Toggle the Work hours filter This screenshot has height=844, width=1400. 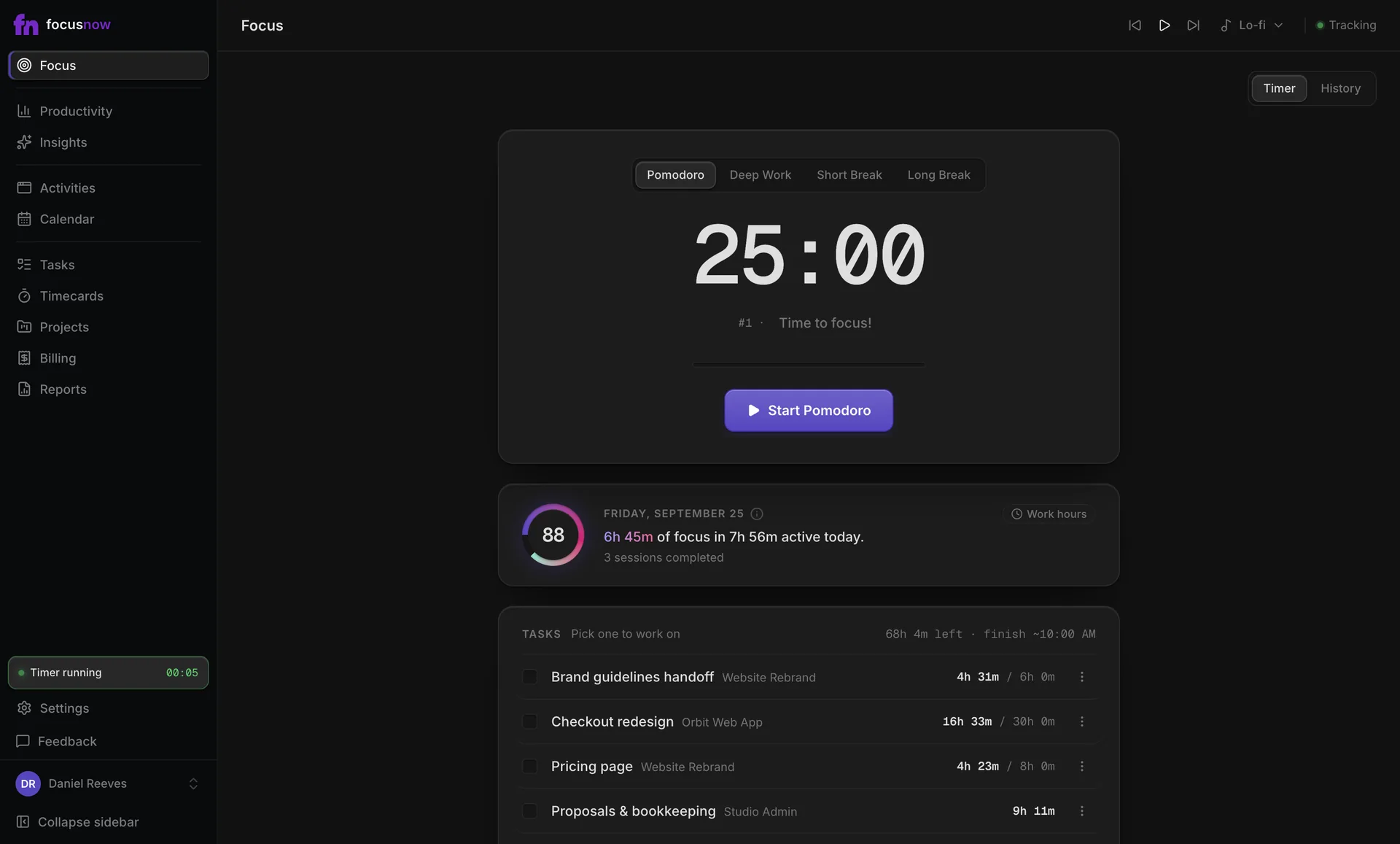tap(1049, 514)
